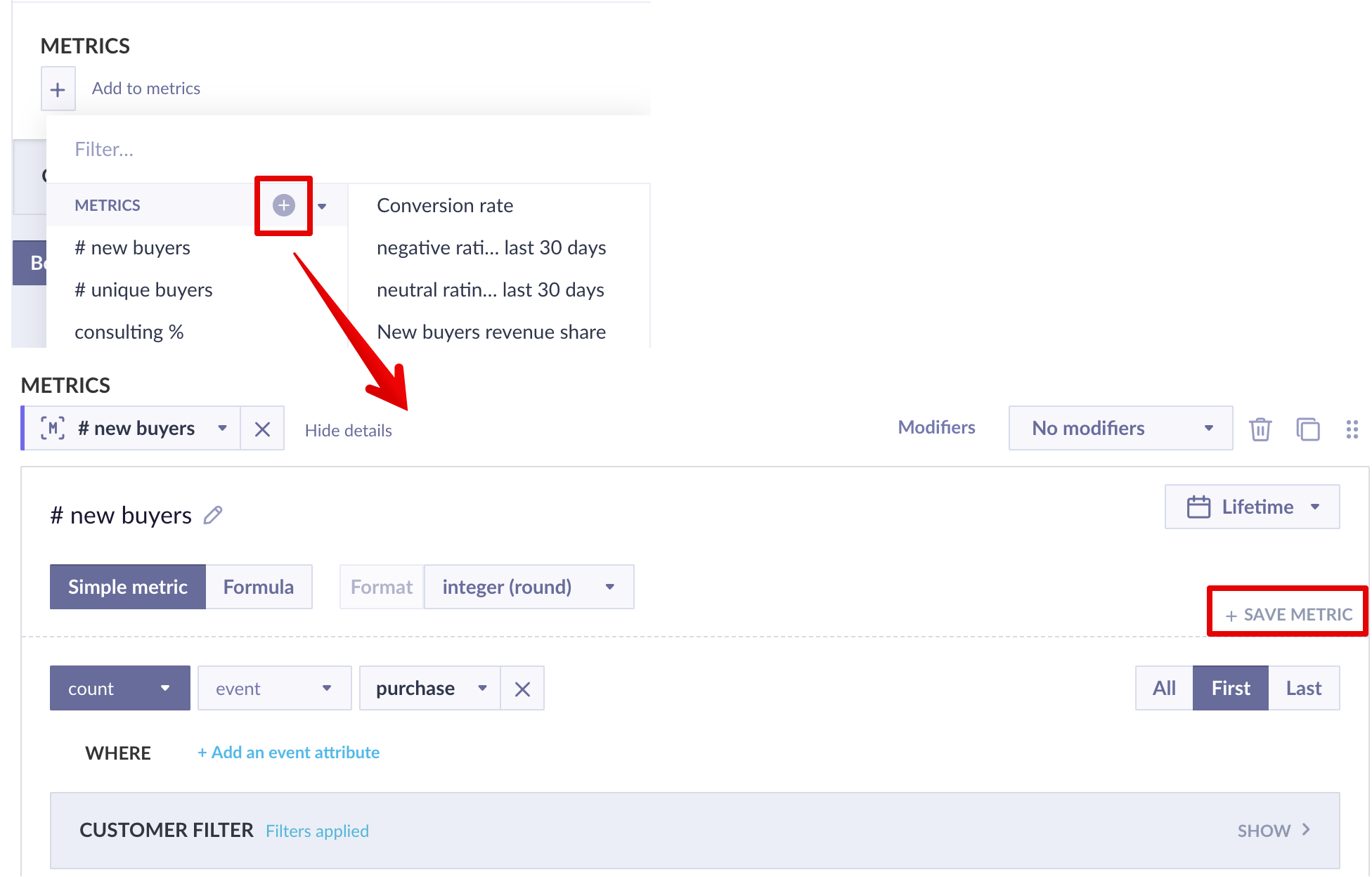Screen dimensions: 1372x877
Task: Delete metric using the trash icon
Action: 1260,429
